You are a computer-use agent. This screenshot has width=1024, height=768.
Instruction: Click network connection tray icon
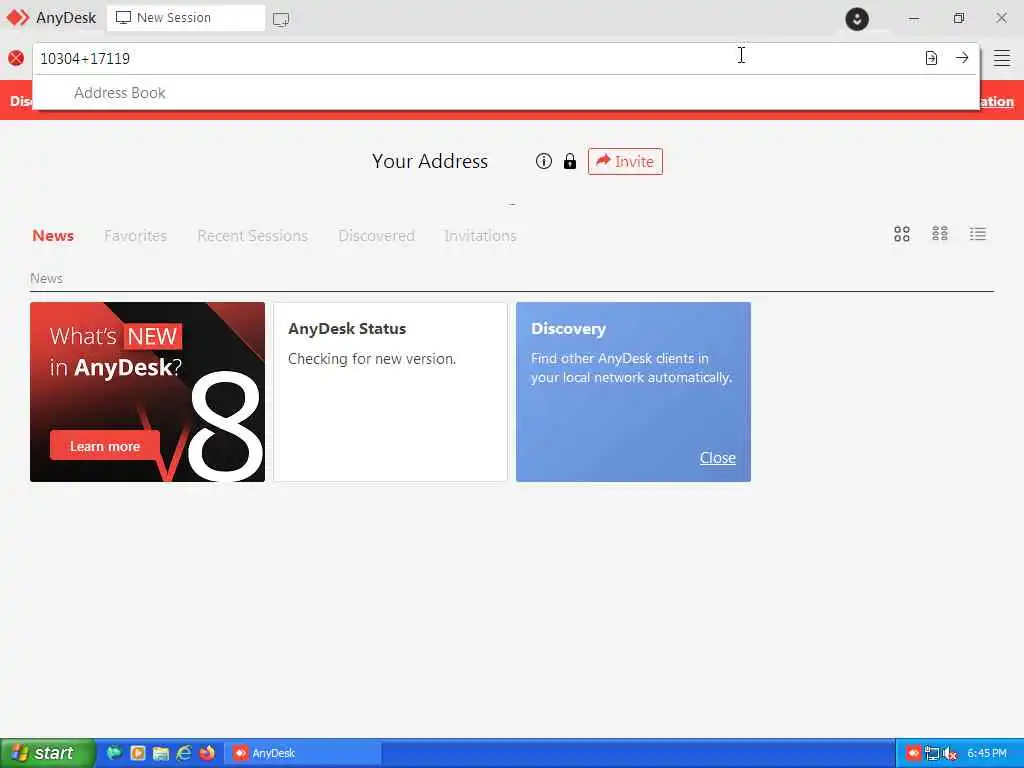tap(931, 754)
